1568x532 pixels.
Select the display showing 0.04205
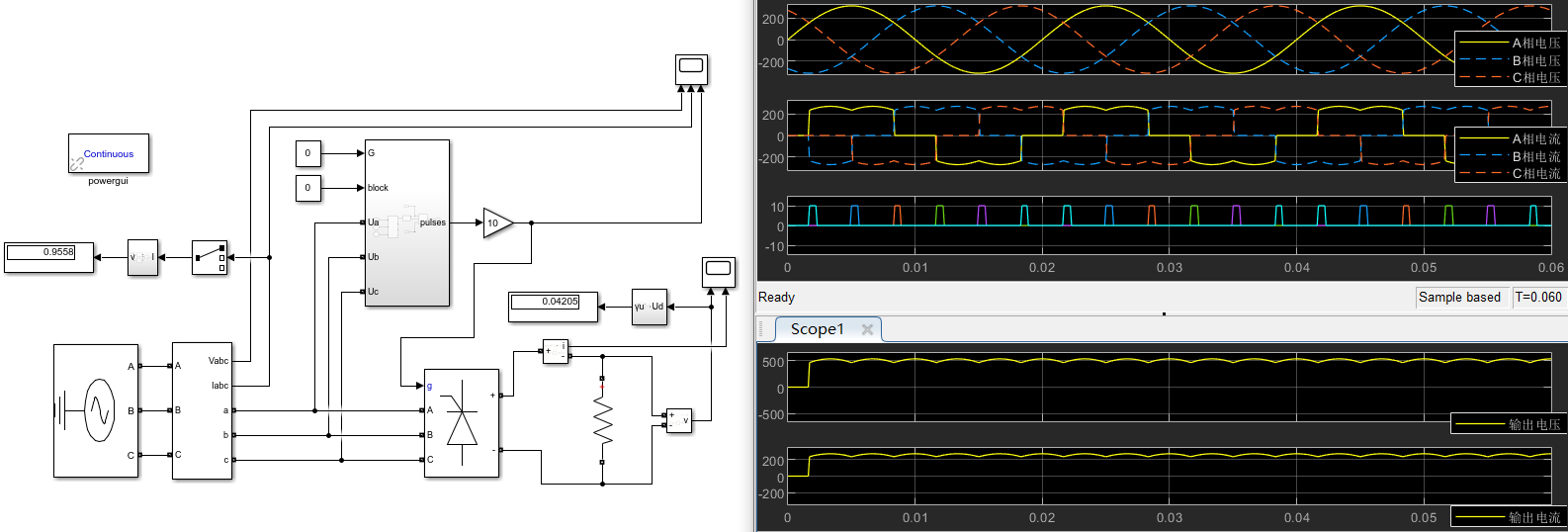coord(553,307)
